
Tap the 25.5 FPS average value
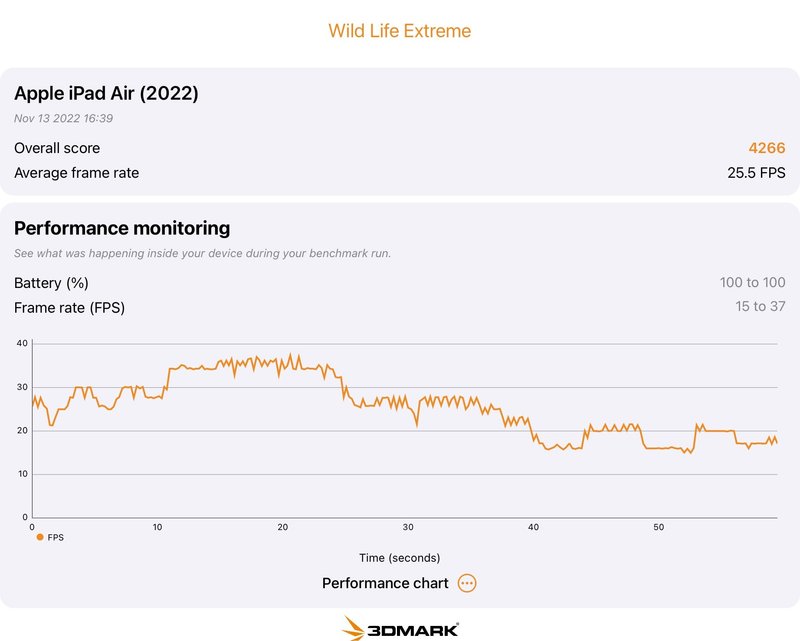pyautogui.click(x=756, y=173)
